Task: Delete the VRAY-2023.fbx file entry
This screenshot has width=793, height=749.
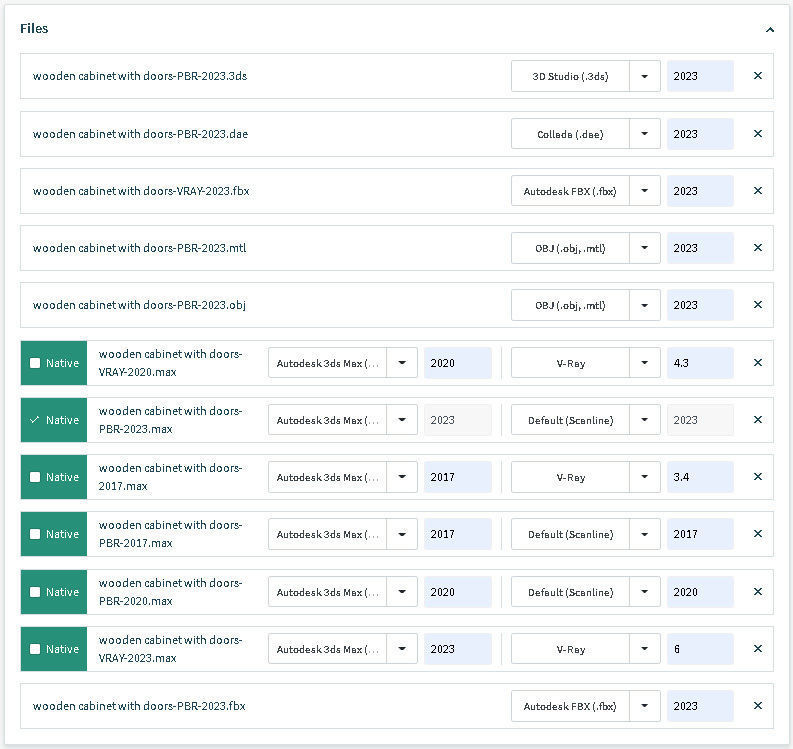Action: (x=757, y=191)
